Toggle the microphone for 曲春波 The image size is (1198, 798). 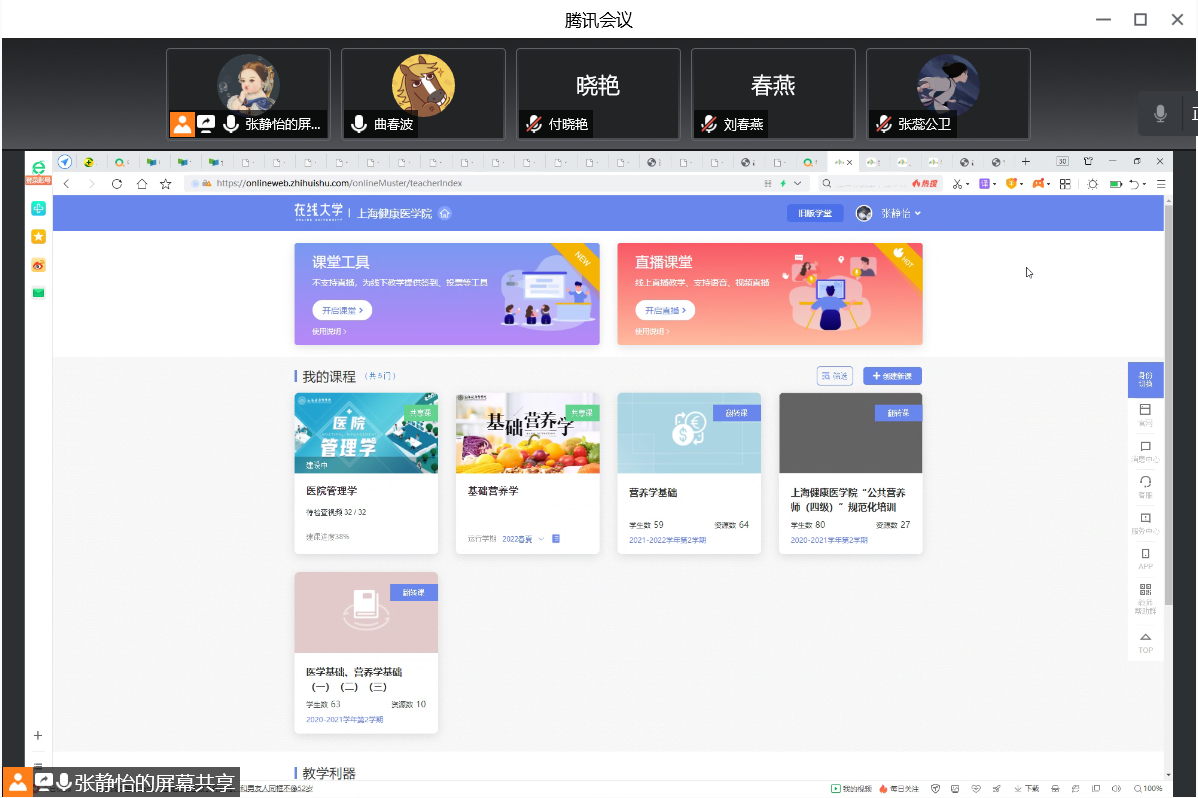click(x=359, y=124)
